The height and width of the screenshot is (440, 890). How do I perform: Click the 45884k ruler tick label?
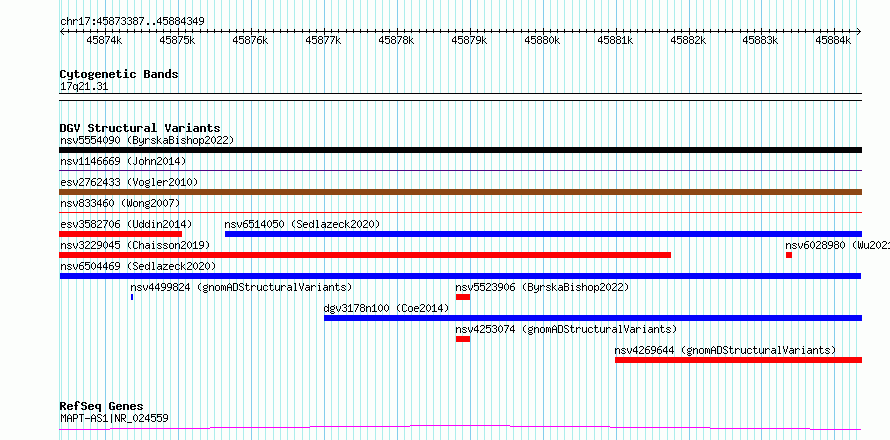pyautogui.click(x=834, y=40)
